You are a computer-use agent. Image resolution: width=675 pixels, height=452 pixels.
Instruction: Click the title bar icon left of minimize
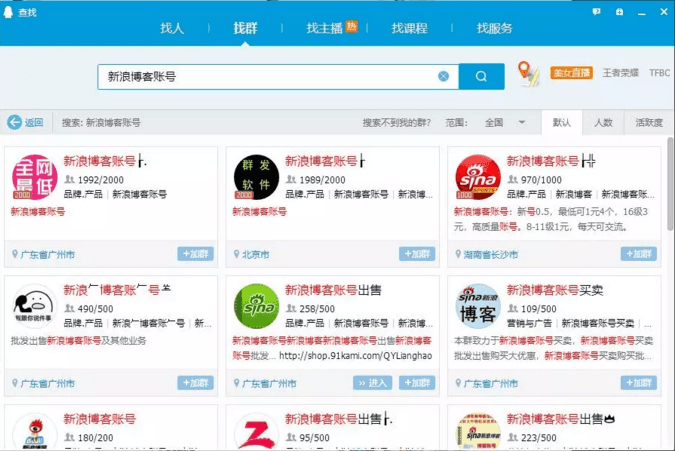[619, 12]
